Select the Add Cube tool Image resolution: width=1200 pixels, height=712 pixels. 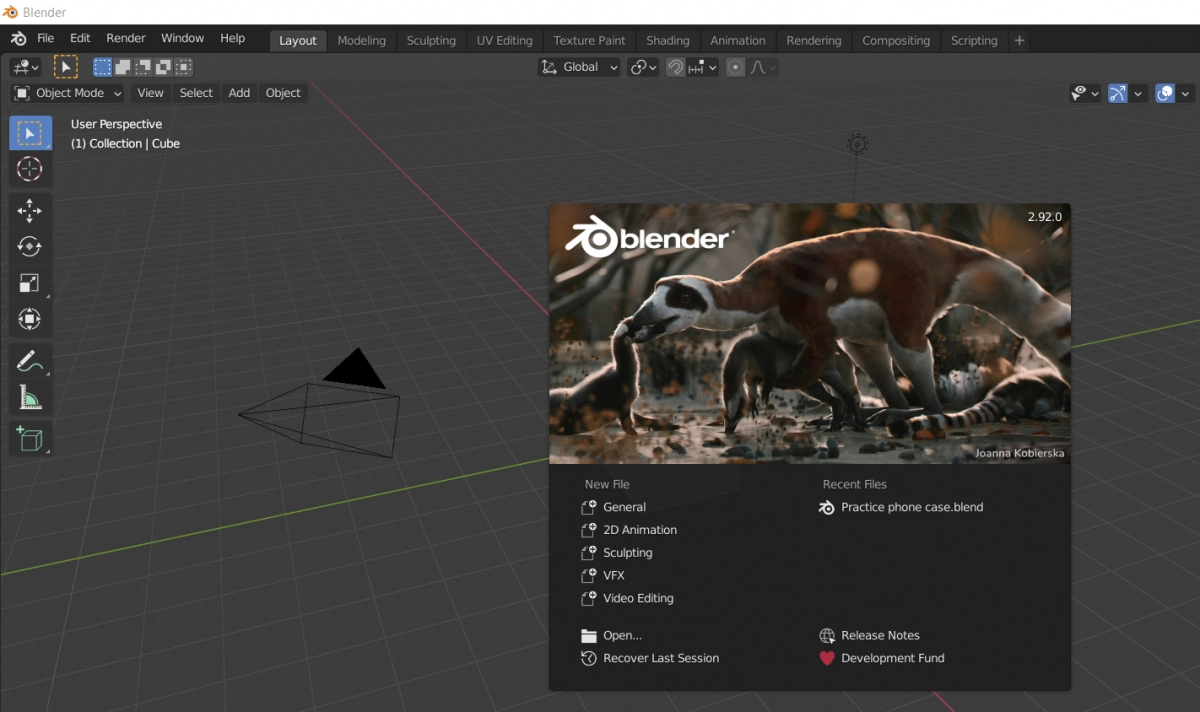(x=30, y=438)
